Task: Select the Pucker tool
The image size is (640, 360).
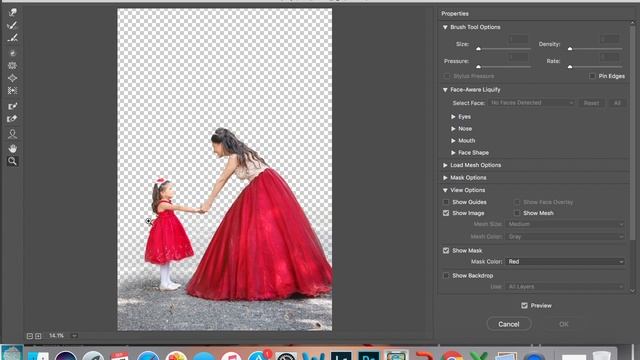Action: 12,65
